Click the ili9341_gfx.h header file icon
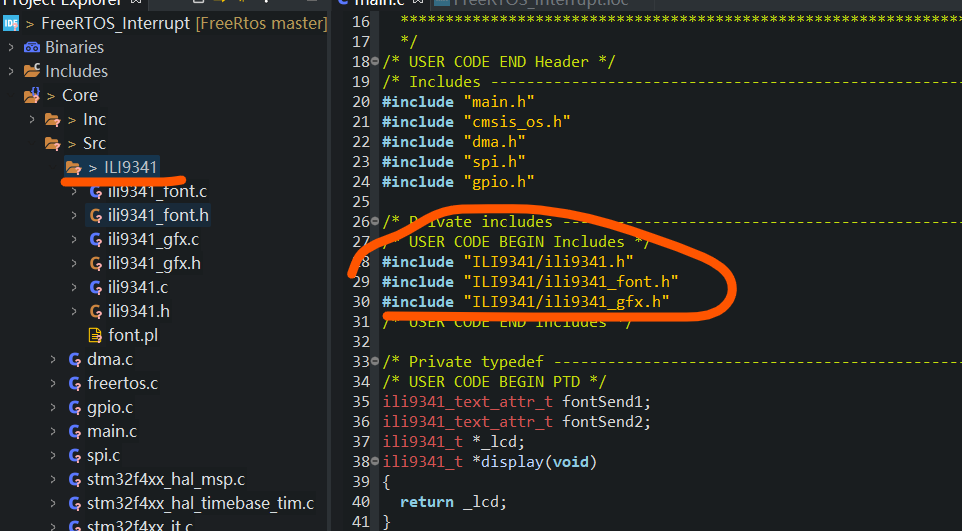 tap(96, 263)
